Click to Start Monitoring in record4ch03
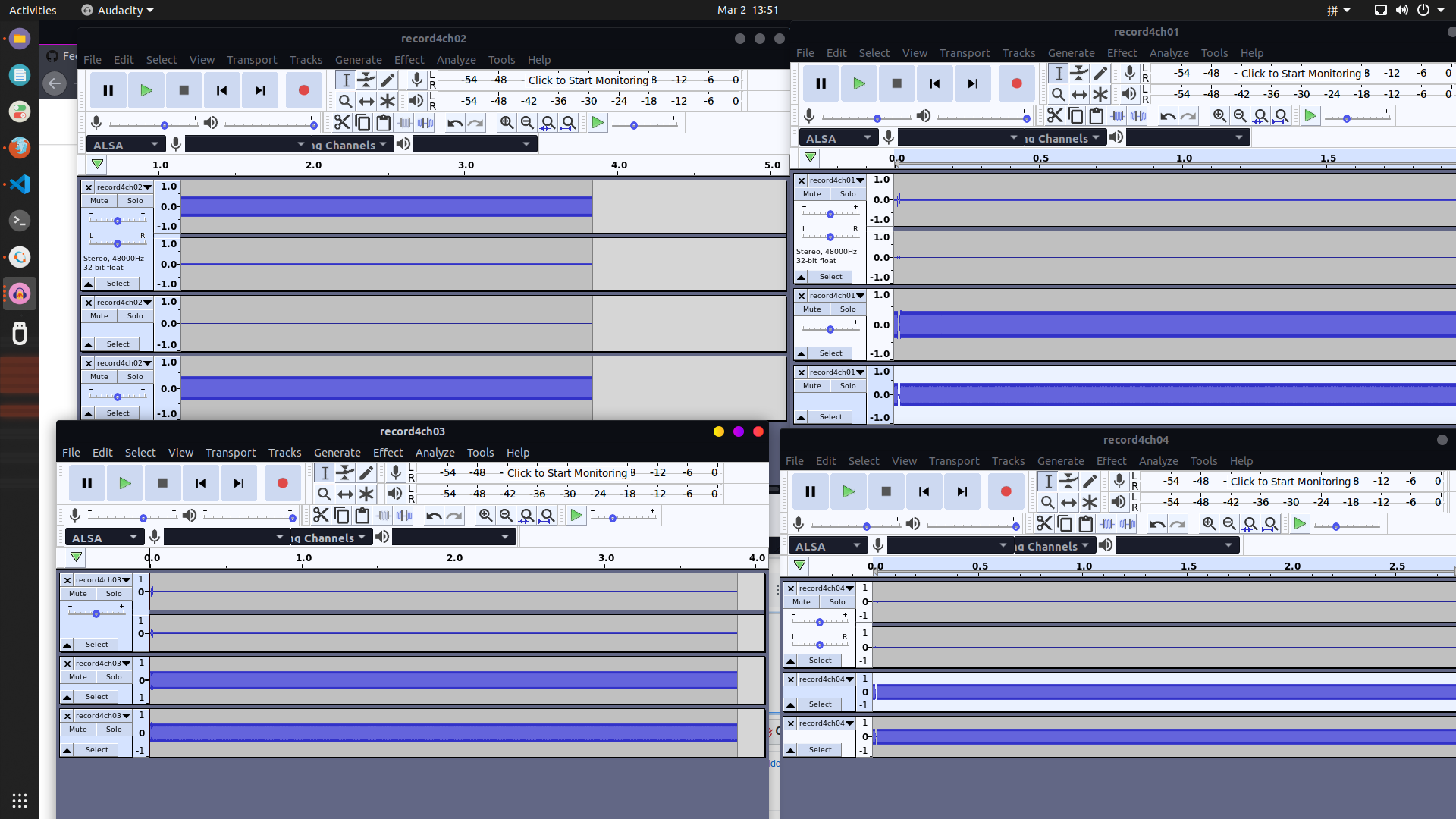The height and width of the screenshot is (819, 1456). [x=567, y=472]
